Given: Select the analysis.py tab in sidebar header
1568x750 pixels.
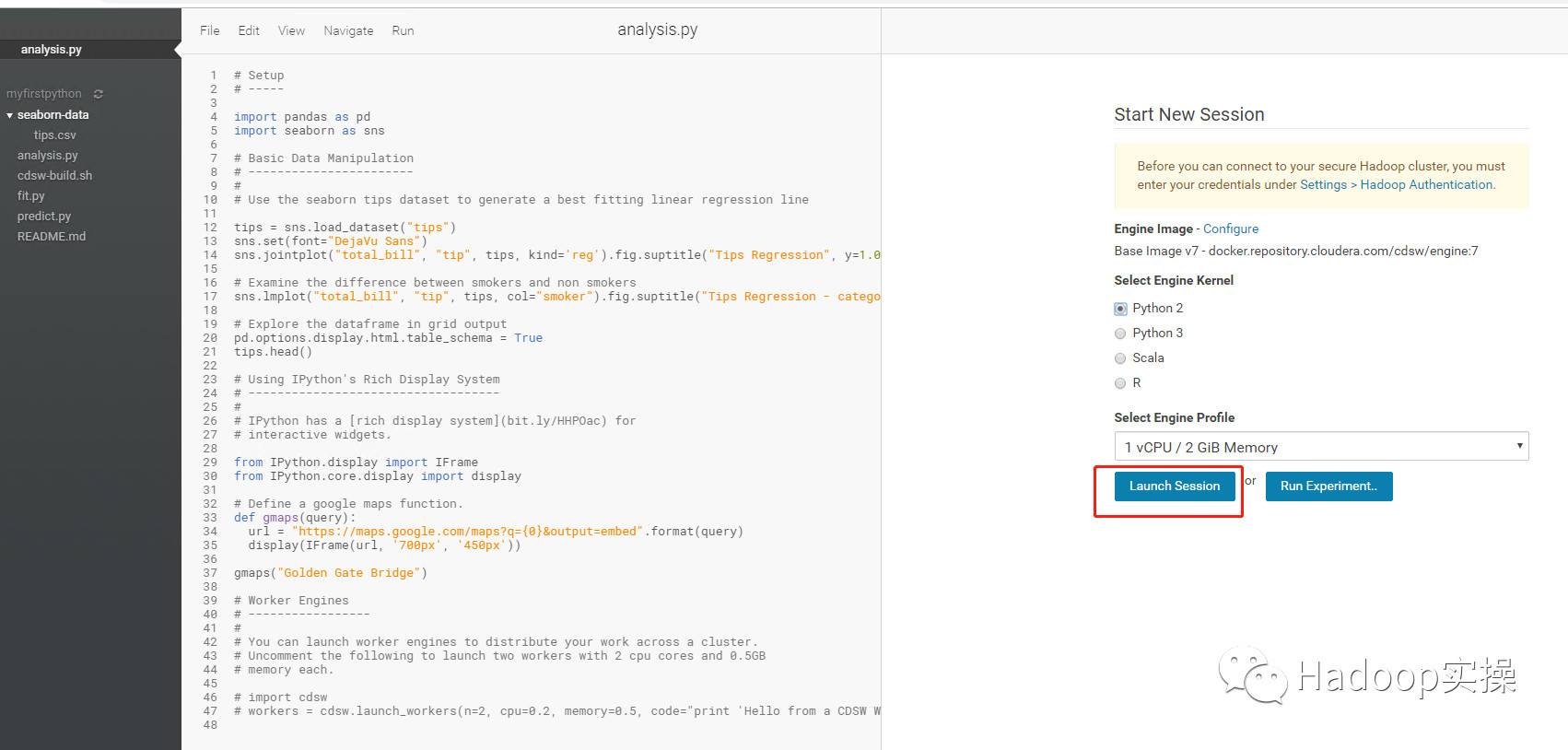Looking at the screenshot, I should point(52,50).
